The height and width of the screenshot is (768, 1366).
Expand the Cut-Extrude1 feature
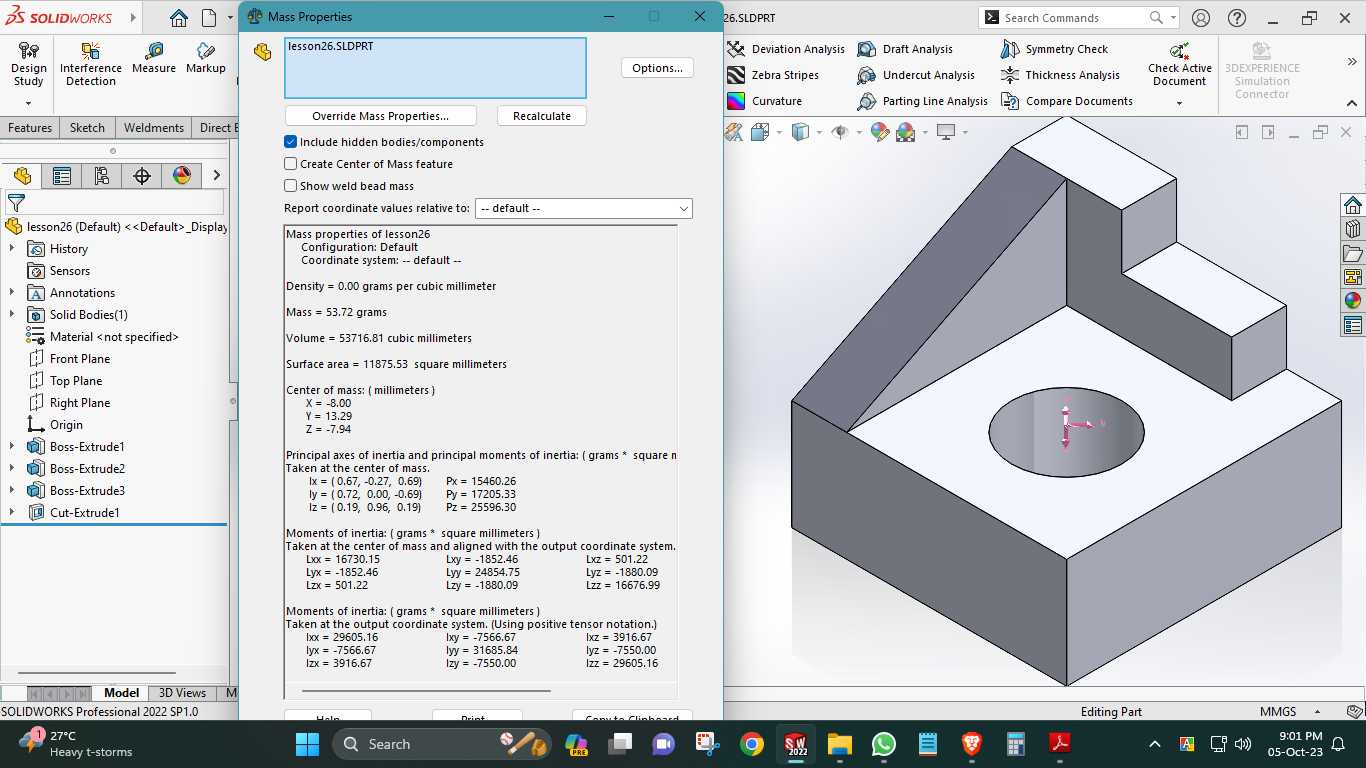click(x=12, y=513)
